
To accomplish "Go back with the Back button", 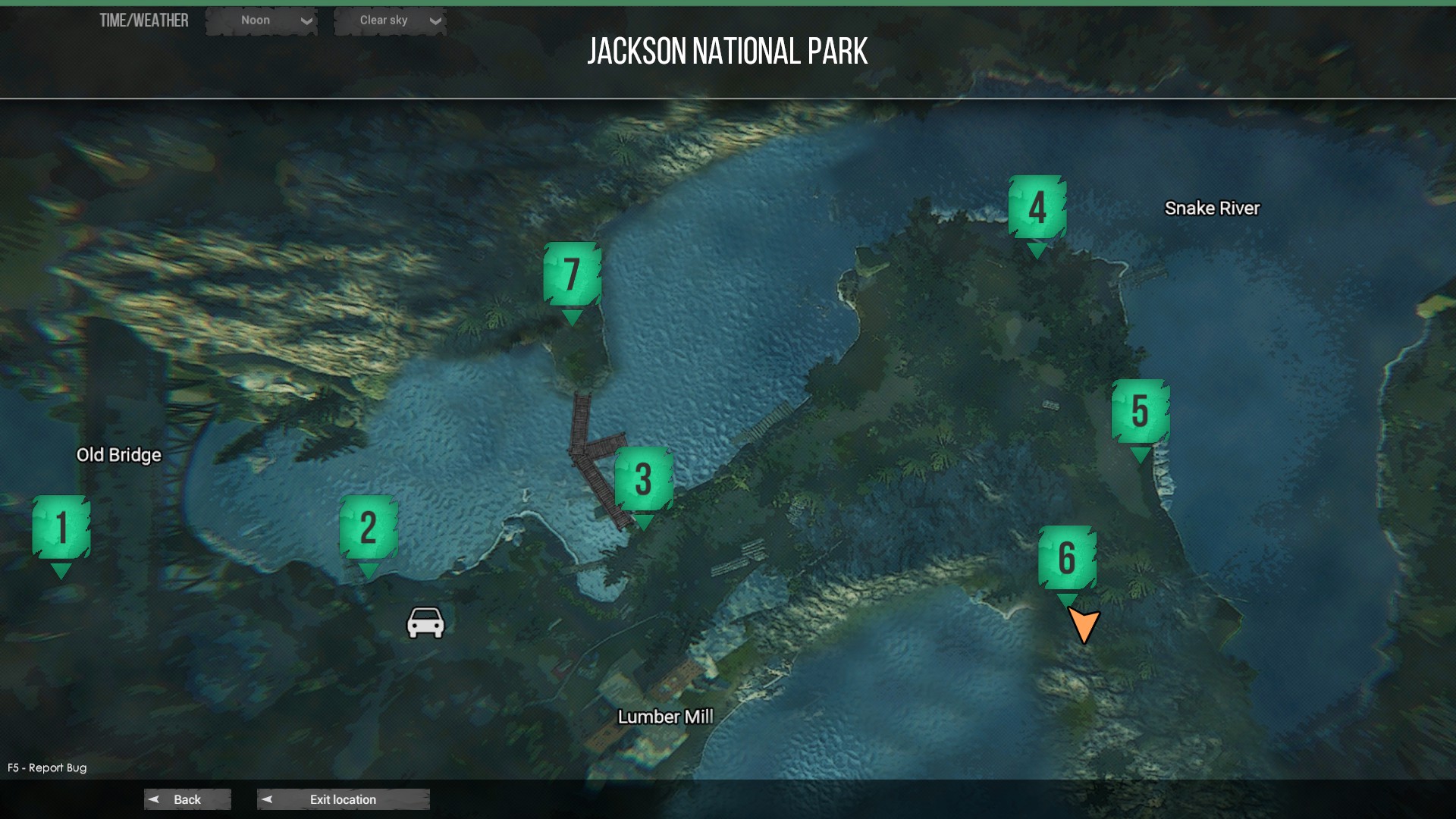I will point(187,799).
